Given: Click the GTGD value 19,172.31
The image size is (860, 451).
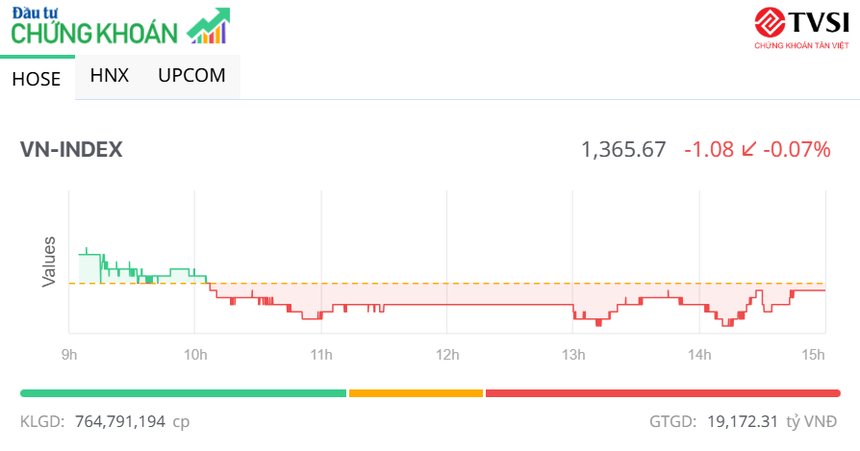Looking at the screenshot, I should pyautogui.click(x=740, y=421).
